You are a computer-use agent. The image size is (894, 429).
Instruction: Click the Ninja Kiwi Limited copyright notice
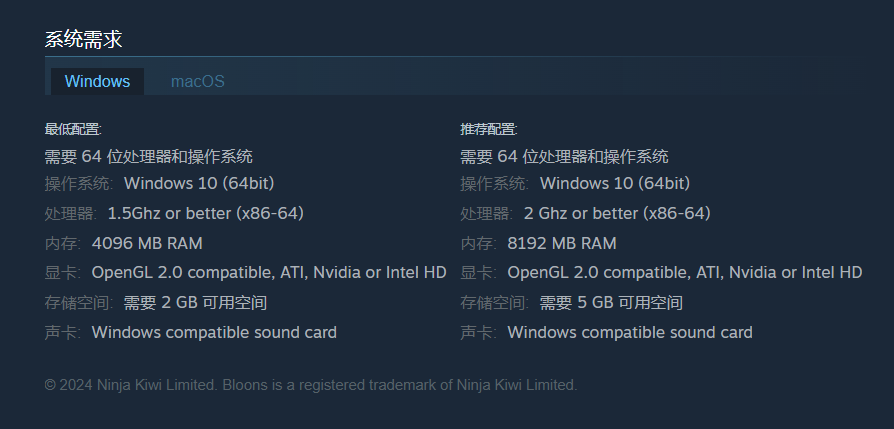tap(310, 385)
